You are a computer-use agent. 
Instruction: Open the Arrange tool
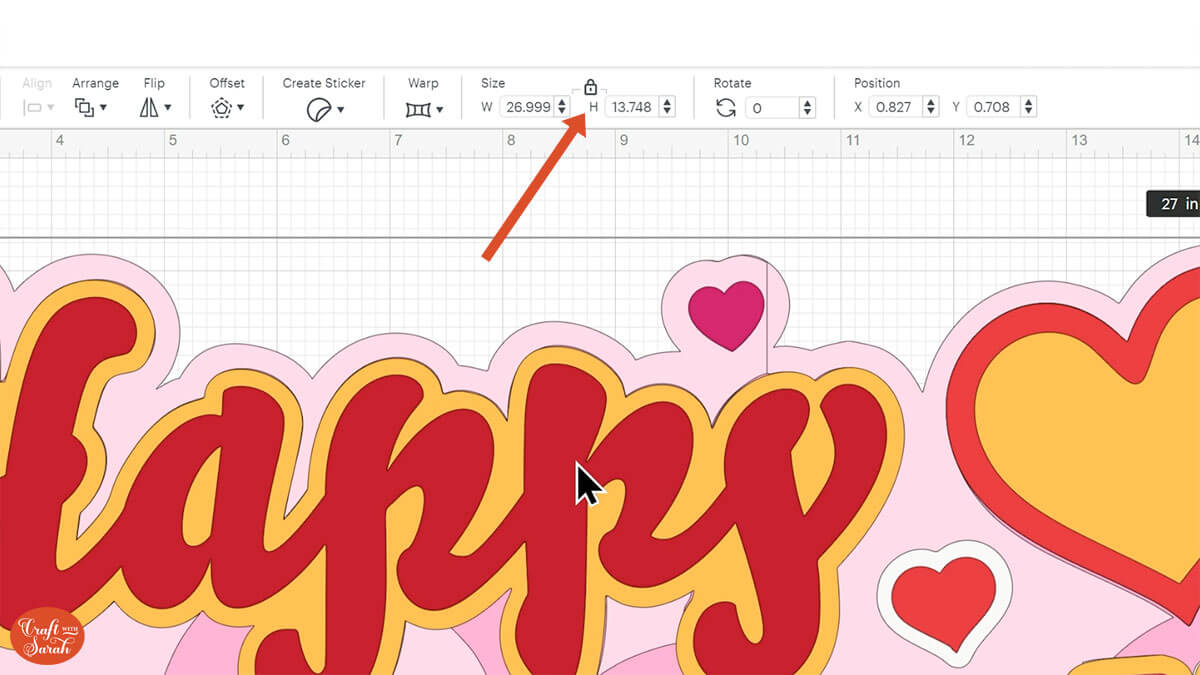[x=84, y=107]
